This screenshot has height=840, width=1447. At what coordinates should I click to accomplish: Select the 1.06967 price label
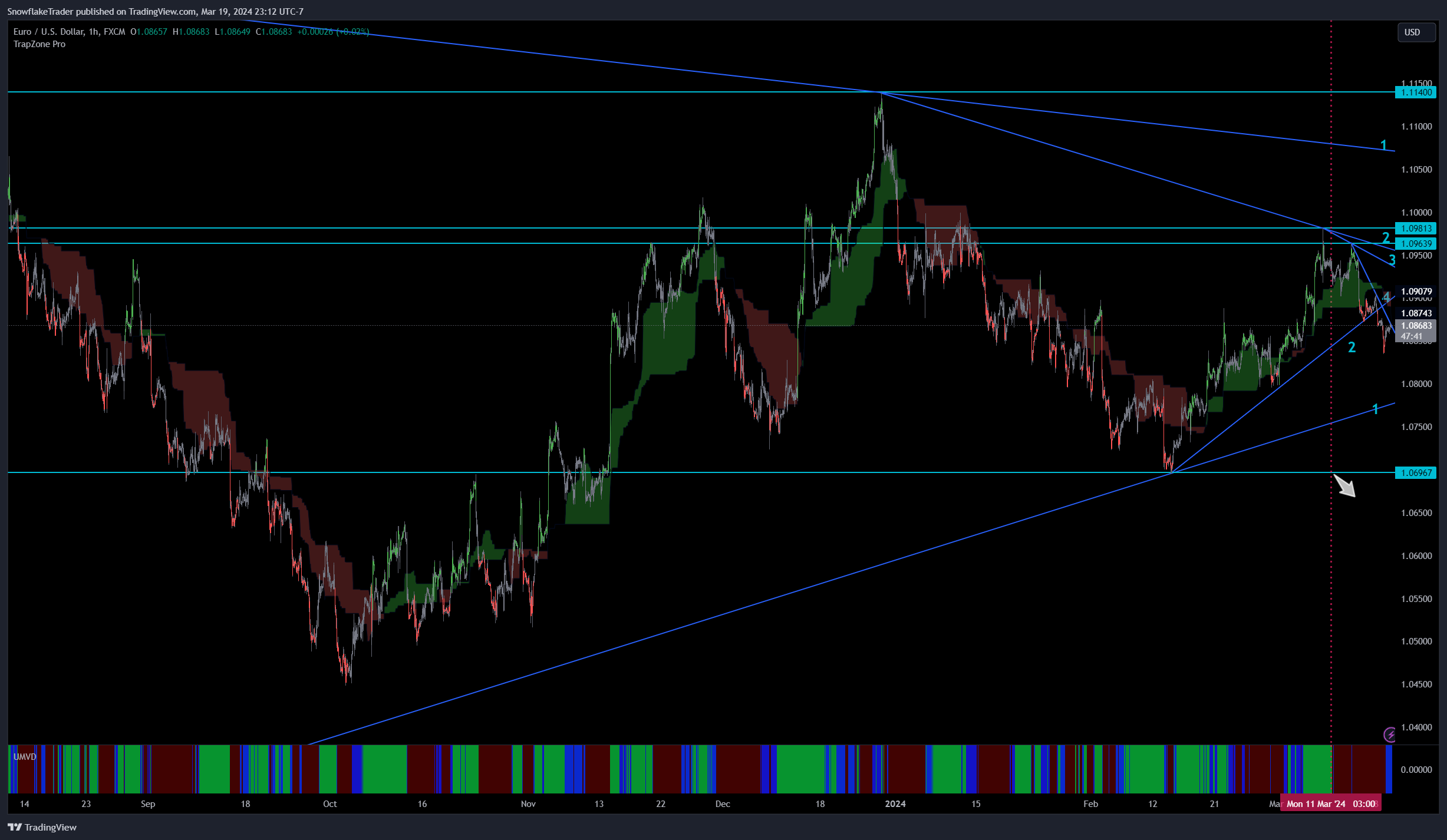(x=1416, y=473)
